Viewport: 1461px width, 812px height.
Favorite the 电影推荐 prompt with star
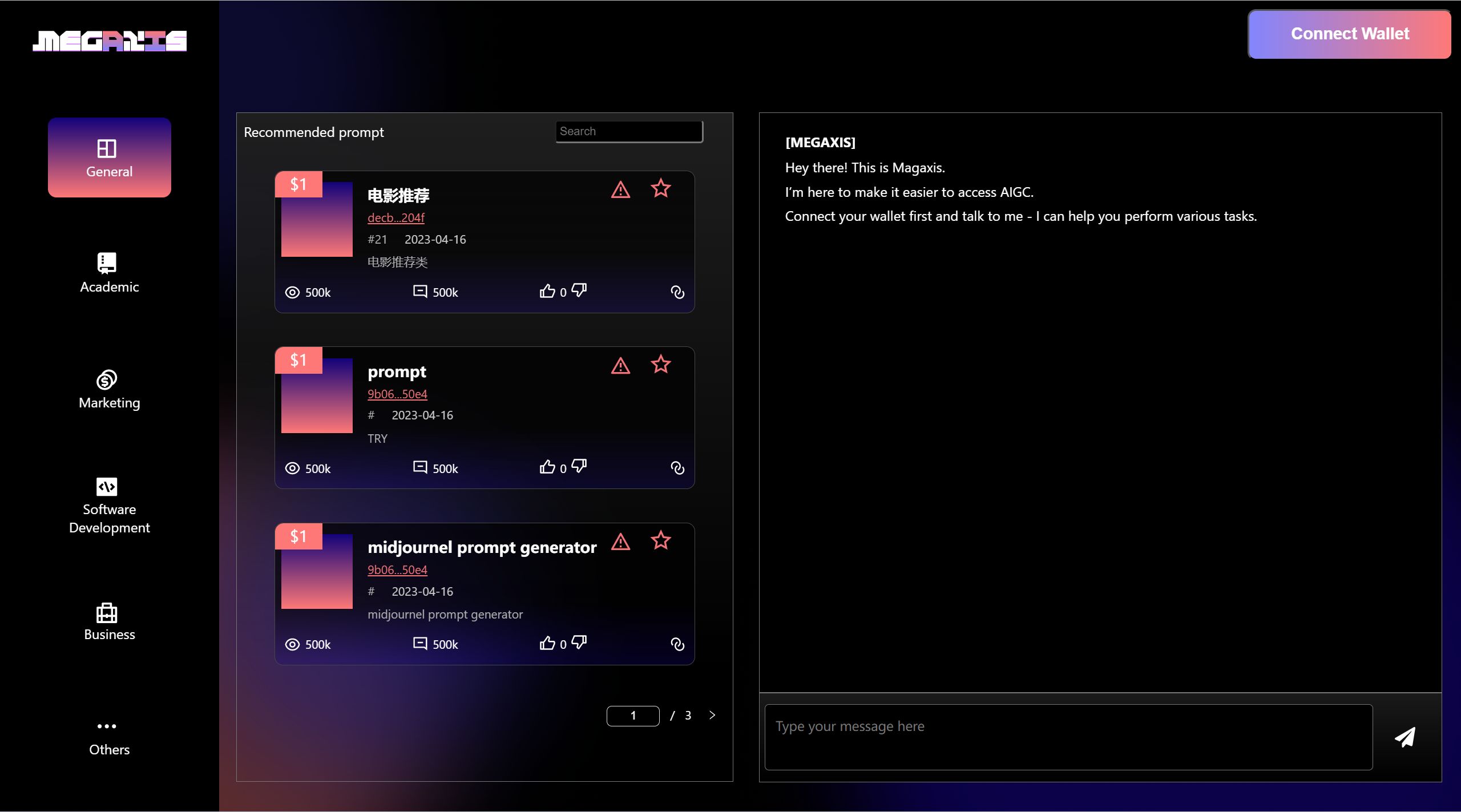click(661, 188)
